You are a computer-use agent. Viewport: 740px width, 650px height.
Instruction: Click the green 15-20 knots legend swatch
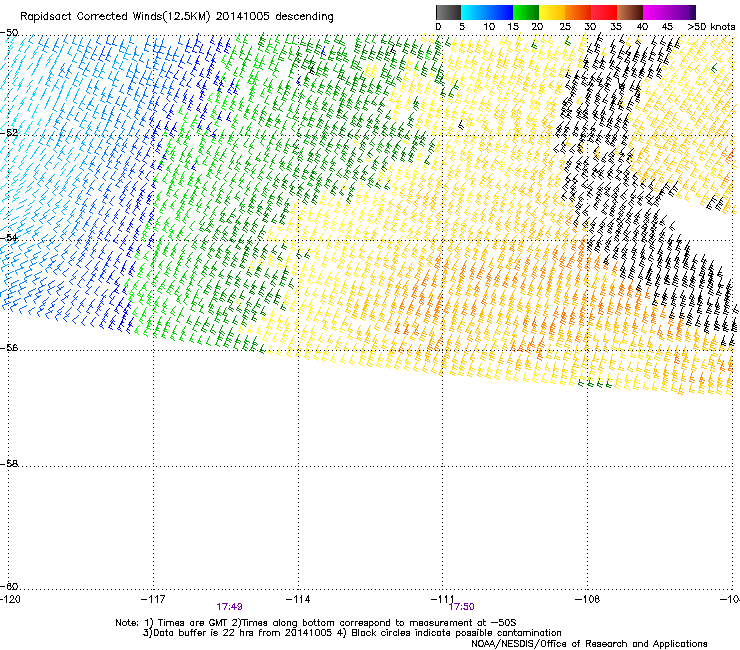pyautogui.click(x=526, y=12)
